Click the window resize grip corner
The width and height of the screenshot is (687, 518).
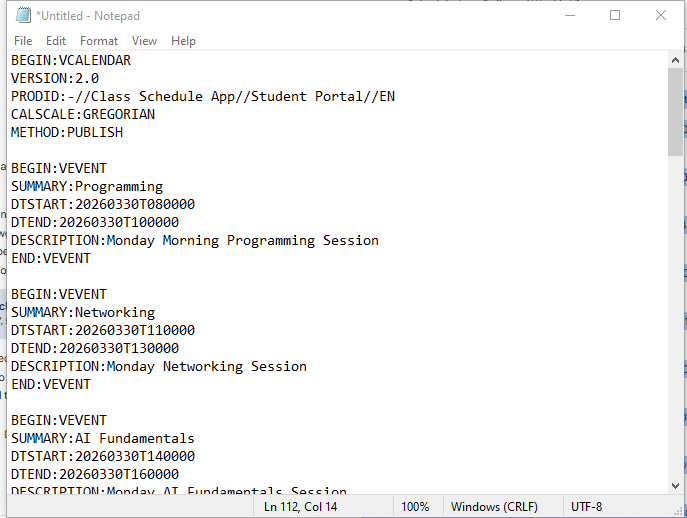[678, 509]
